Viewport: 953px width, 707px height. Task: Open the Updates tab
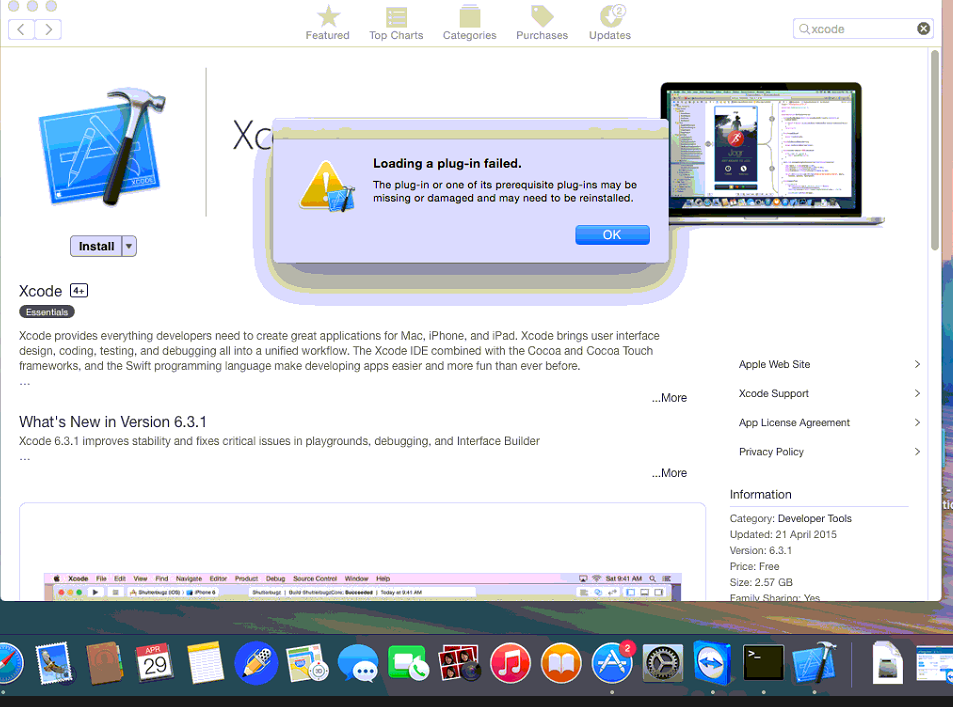610,23
